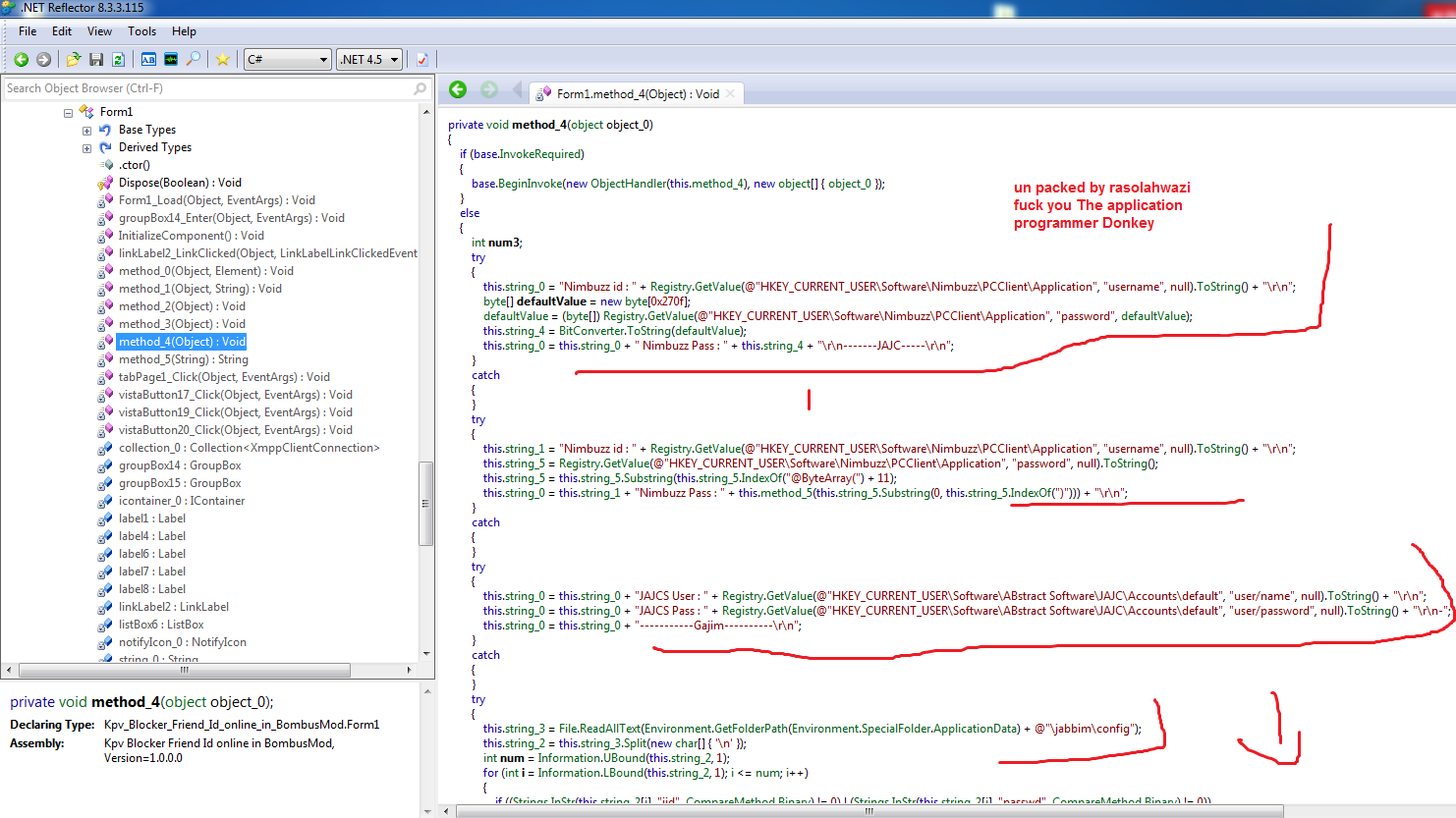Image resolution: width=1456 pixels, height=818 pixels.
Task: Click the code pane horizontal scrollbar thumb
Action: [x=869, y=811]
